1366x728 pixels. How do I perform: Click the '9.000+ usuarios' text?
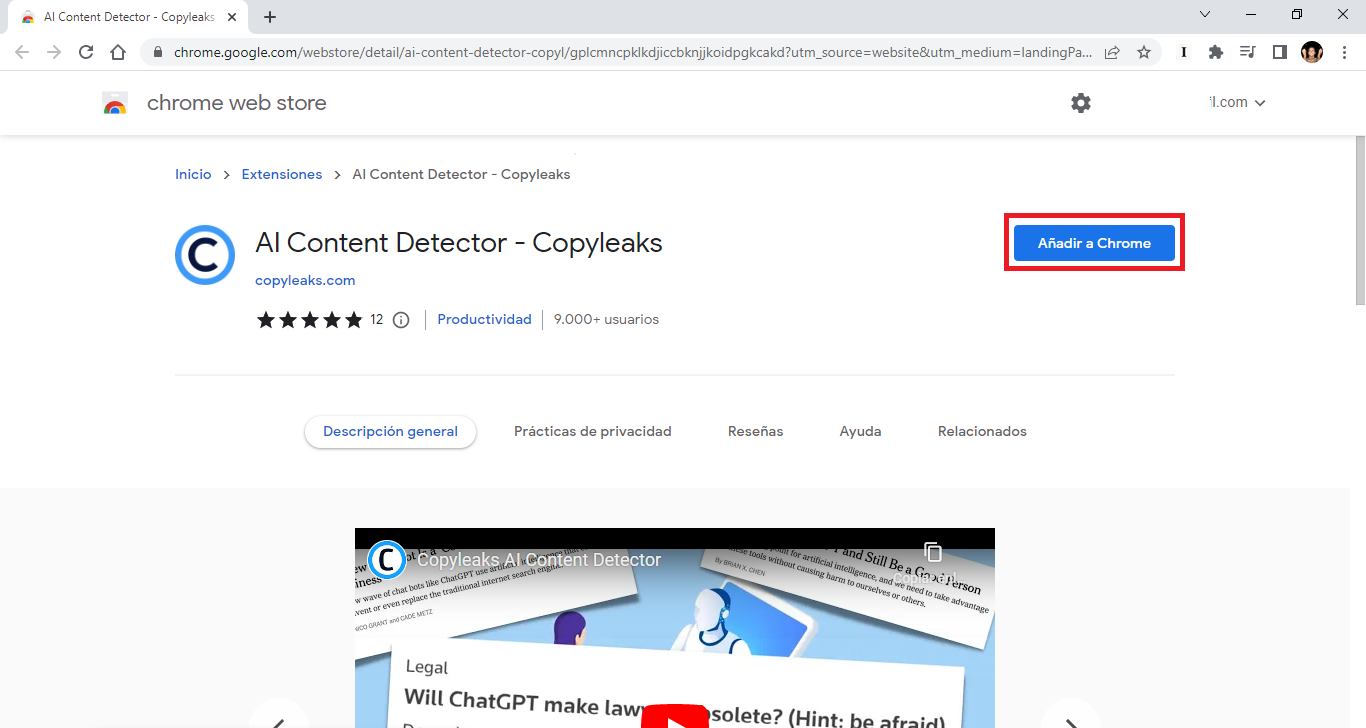tap(606, 319)
